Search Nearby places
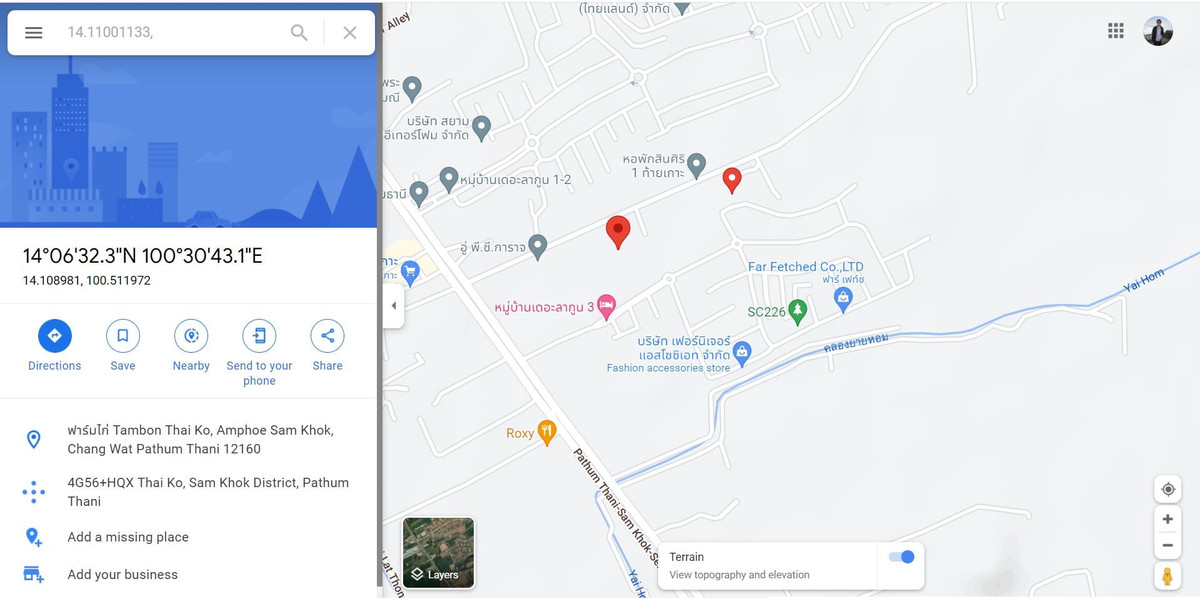The image size is (1200, 598). (x=191, y=335)
